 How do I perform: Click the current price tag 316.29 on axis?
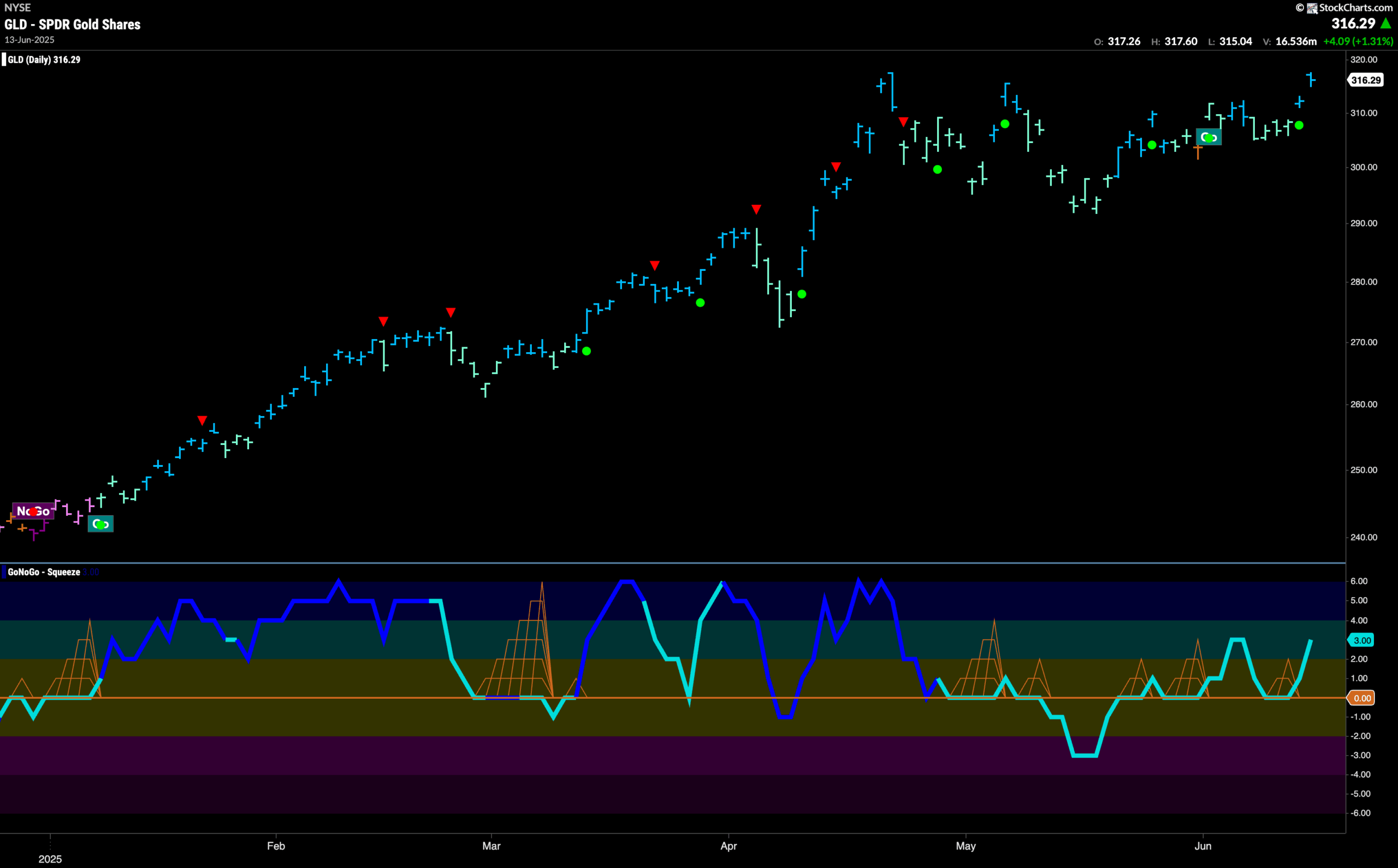[1366, 80]
